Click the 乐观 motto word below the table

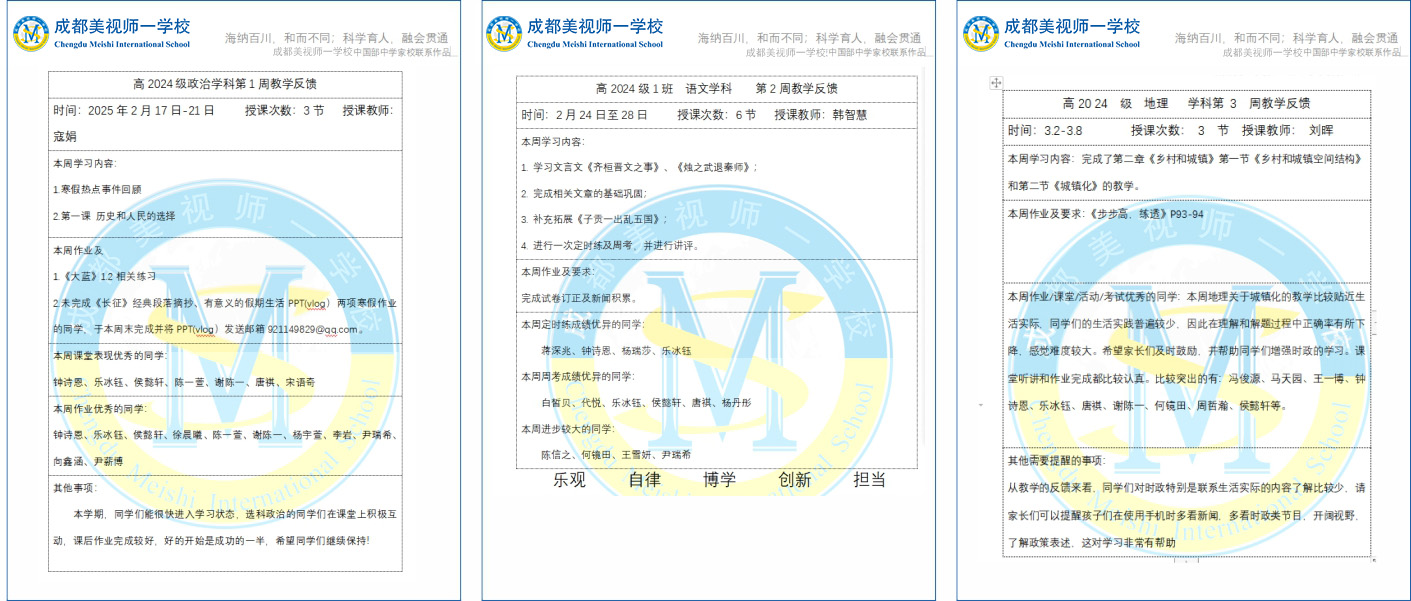click(569, 480)
